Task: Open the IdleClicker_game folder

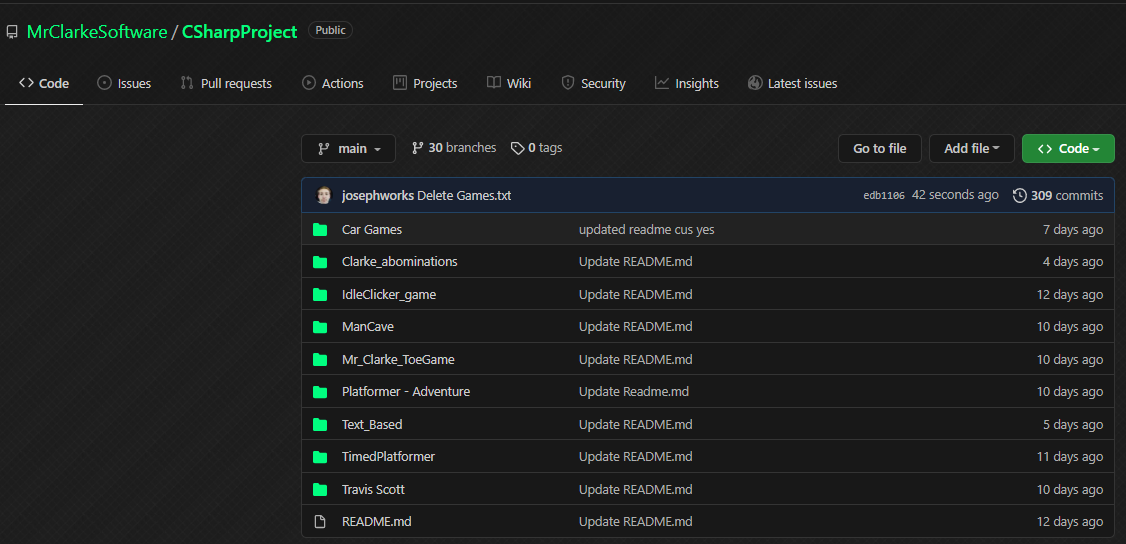Action: (x=388, y=294)
